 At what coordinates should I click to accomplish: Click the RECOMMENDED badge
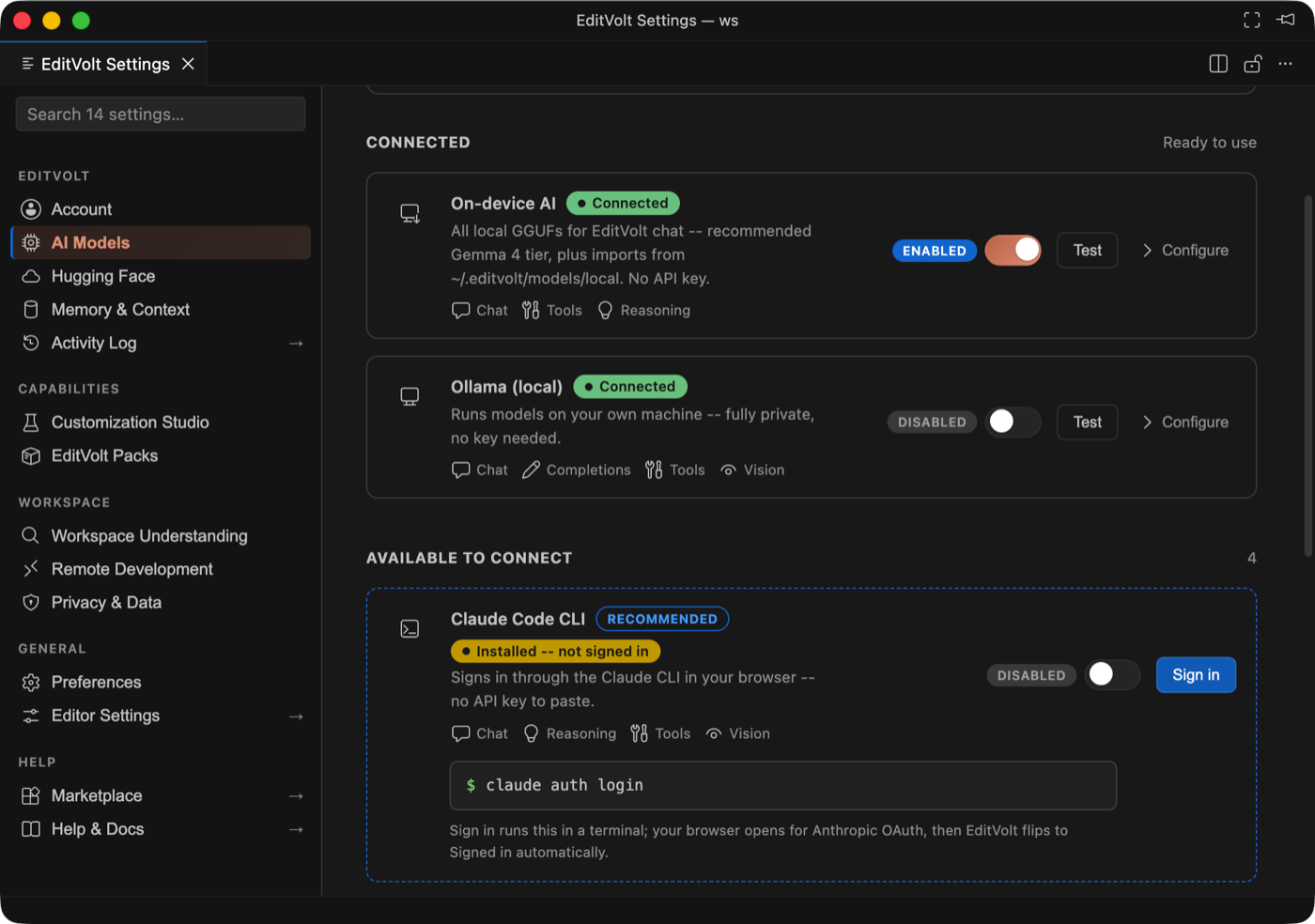pos(662,619)
